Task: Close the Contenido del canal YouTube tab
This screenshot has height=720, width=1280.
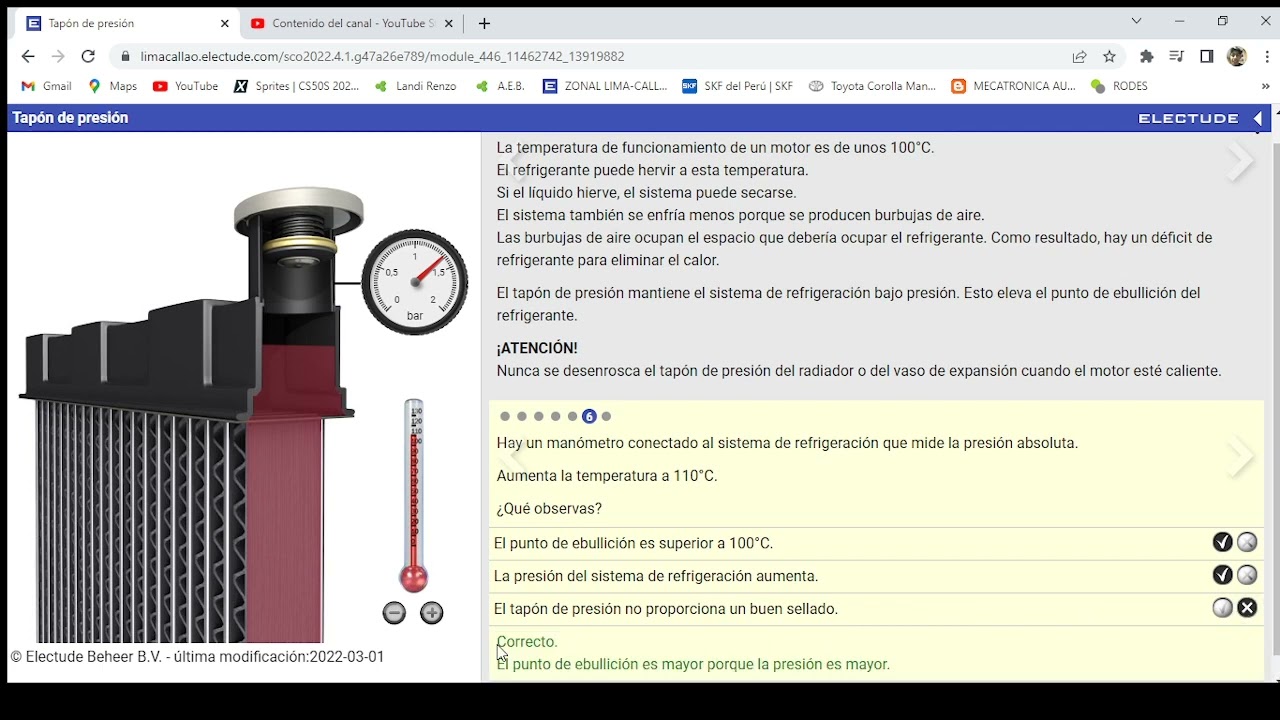Action: pyautogui.click(x=448, y=23)
